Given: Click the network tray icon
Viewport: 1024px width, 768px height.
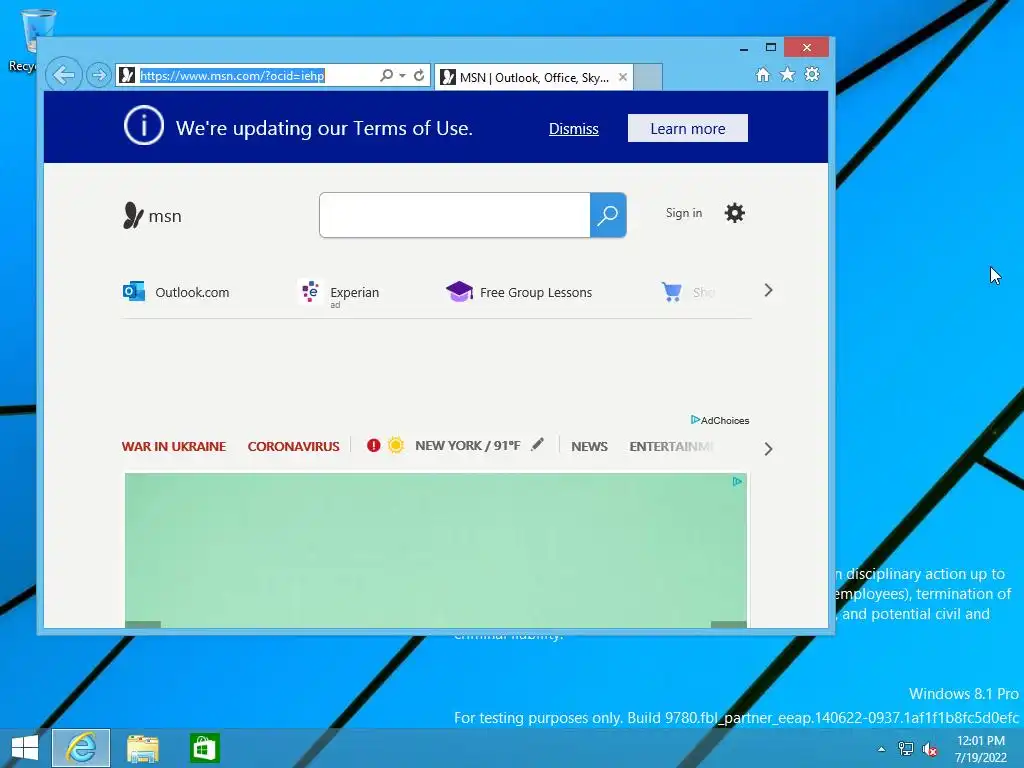Looking at the screenshot, I should 906,749.
